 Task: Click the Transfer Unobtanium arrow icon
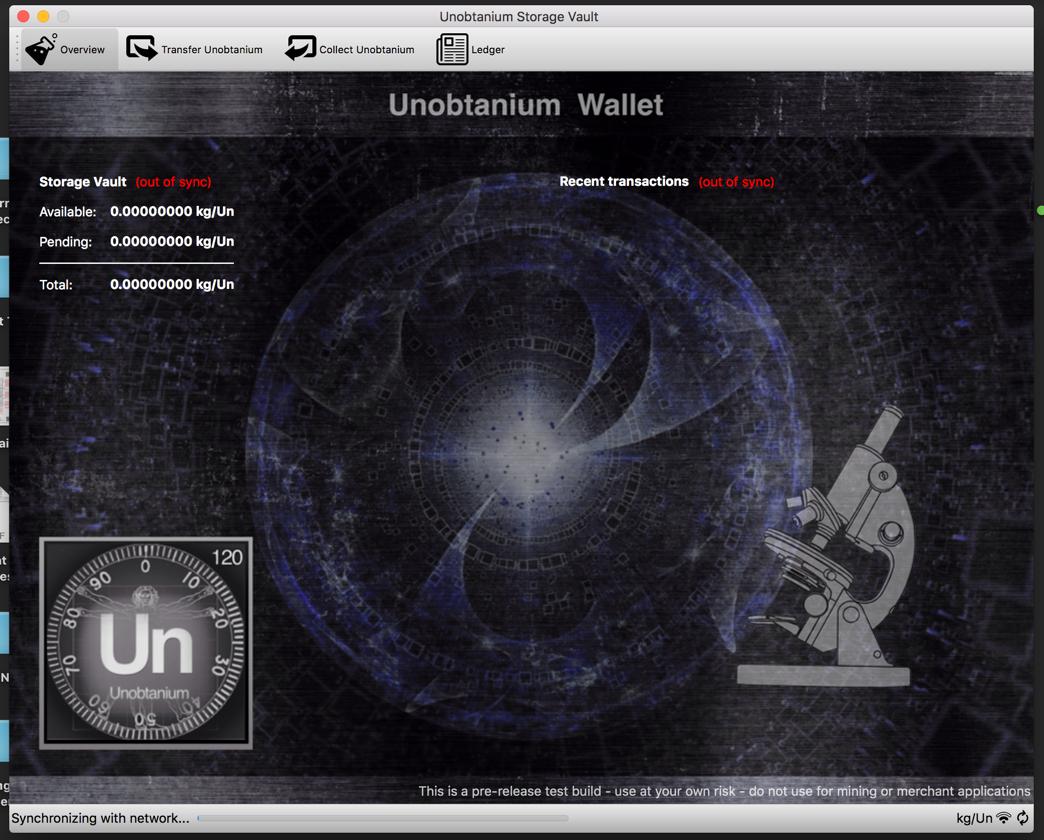coord(141,49)
